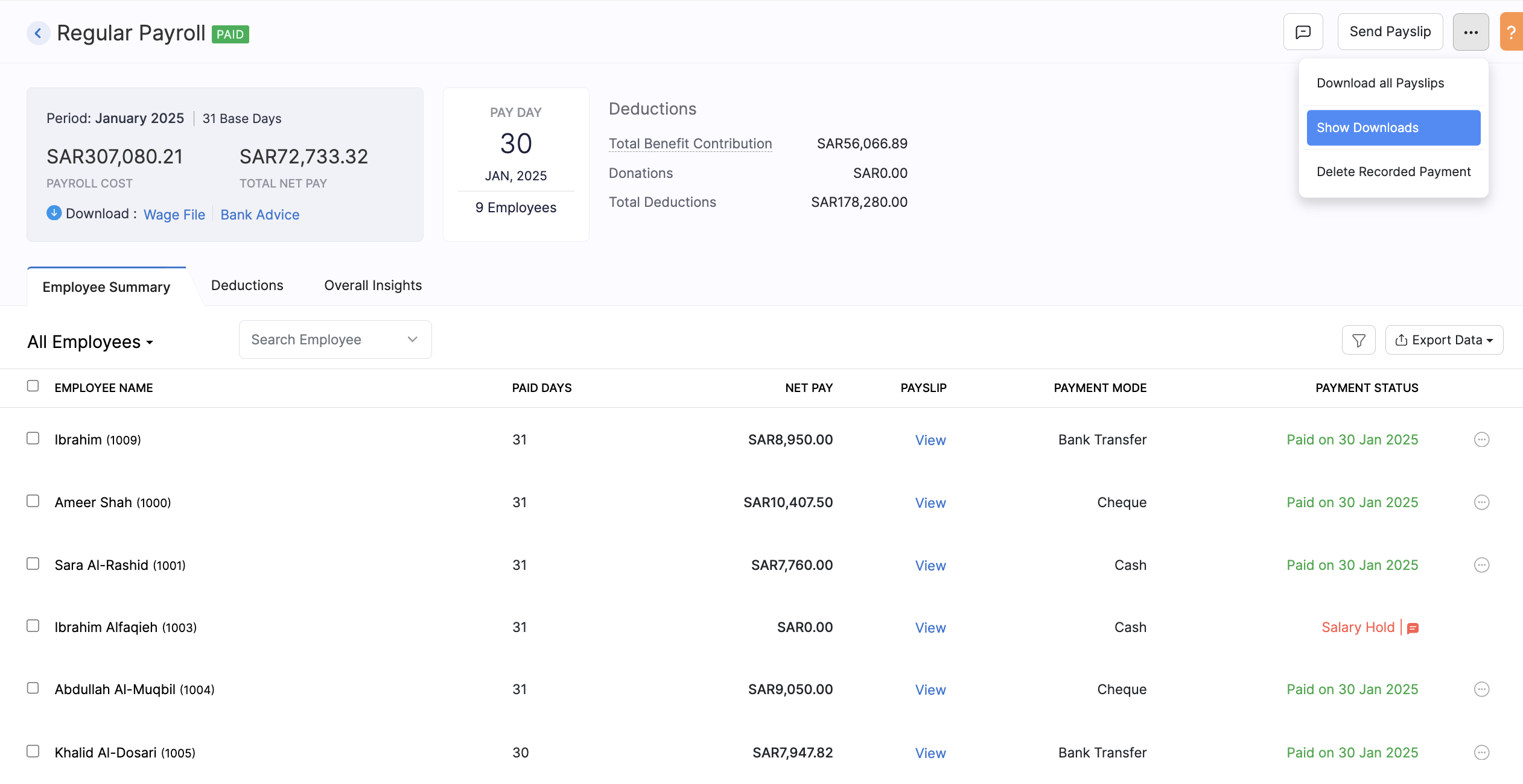The width and height of the screenshot is (1523, 784).
Task: Click Delete Recorded Payment option
Action: (x=1393, y=171)
